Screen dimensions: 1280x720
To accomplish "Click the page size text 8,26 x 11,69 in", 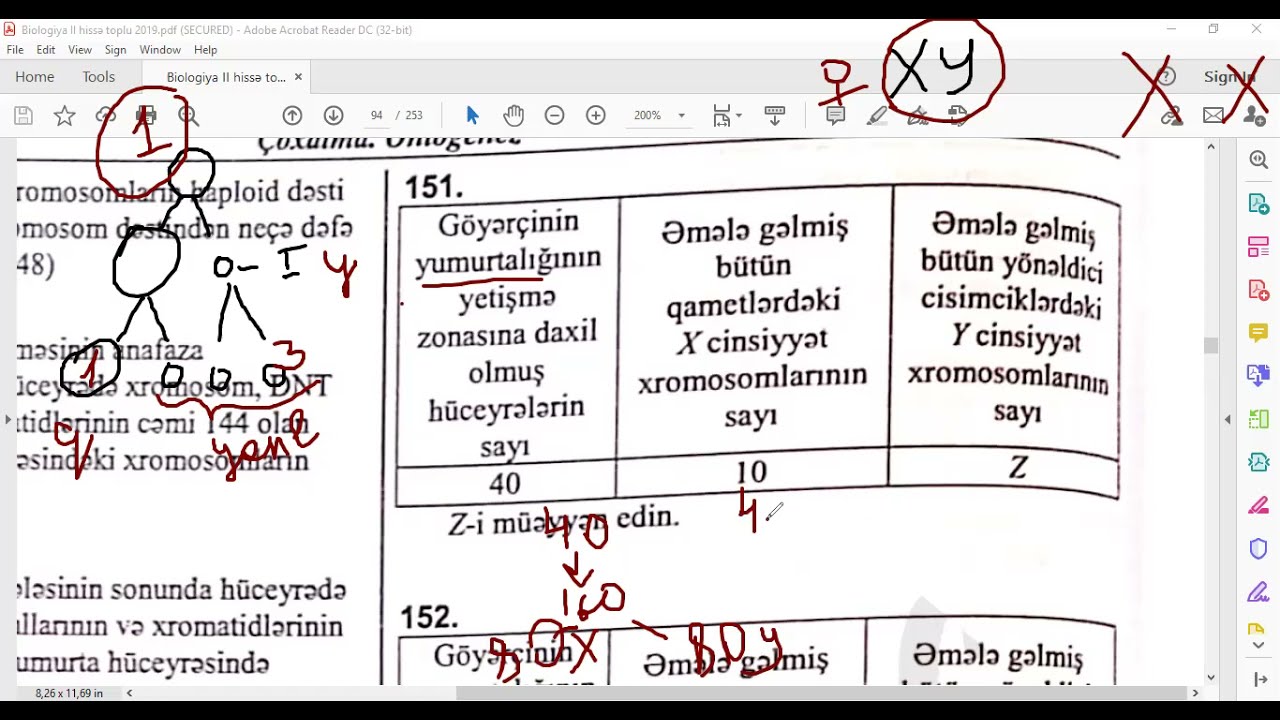I will (x=69, y=693).
